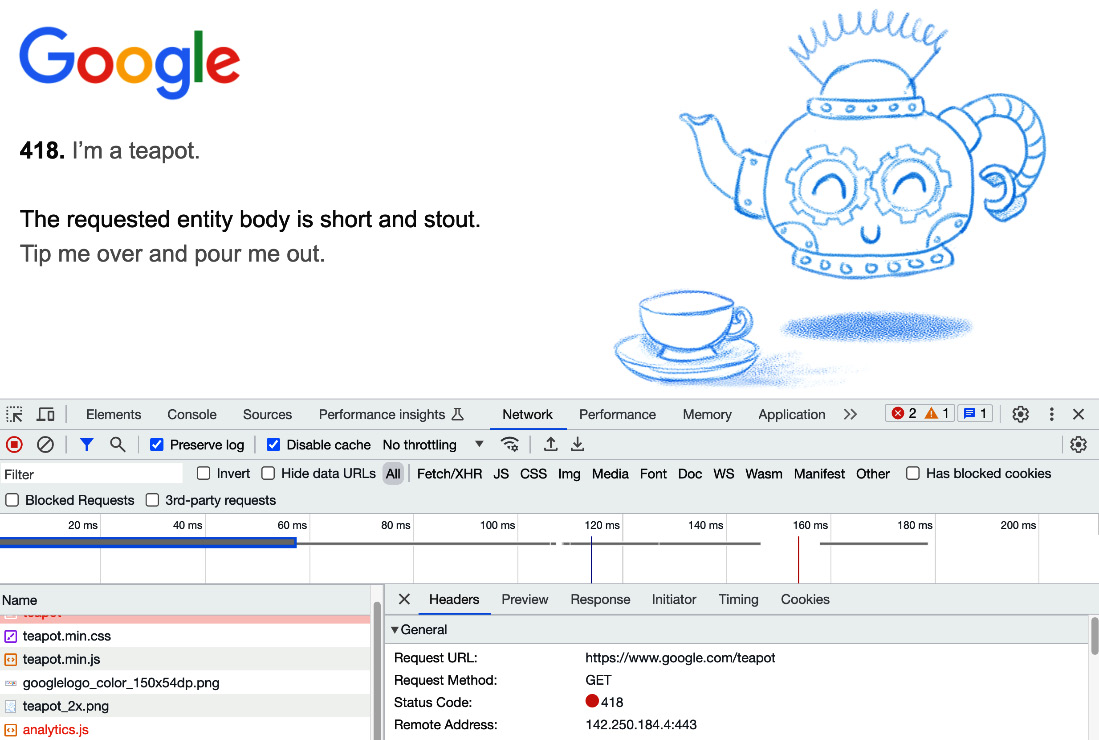Open network conditions wifi icon
This screenshot has height=740, width=1099.
tap(510, 444)
